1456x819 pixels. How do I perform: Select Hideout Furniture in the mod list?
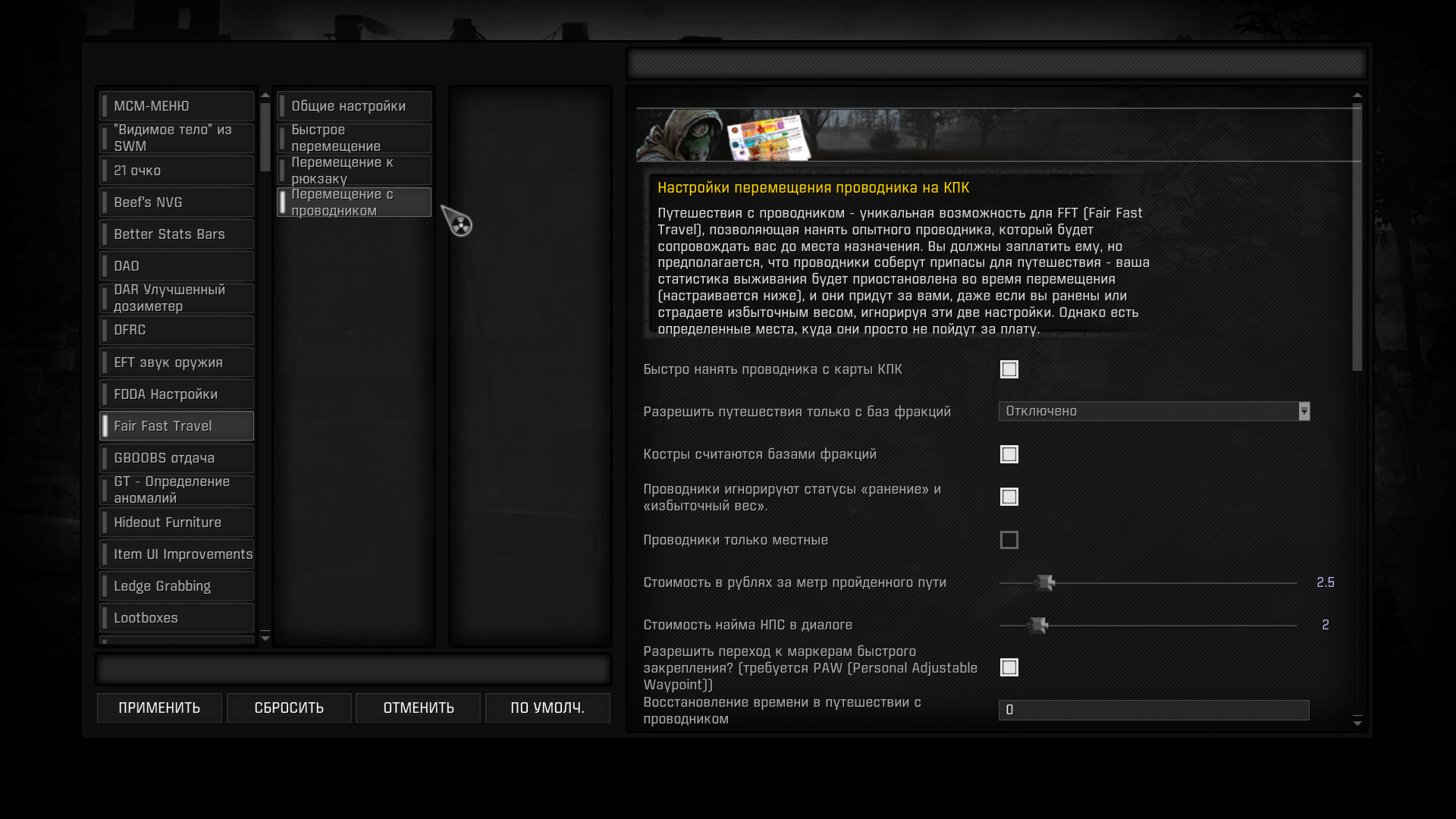point(177,522)
